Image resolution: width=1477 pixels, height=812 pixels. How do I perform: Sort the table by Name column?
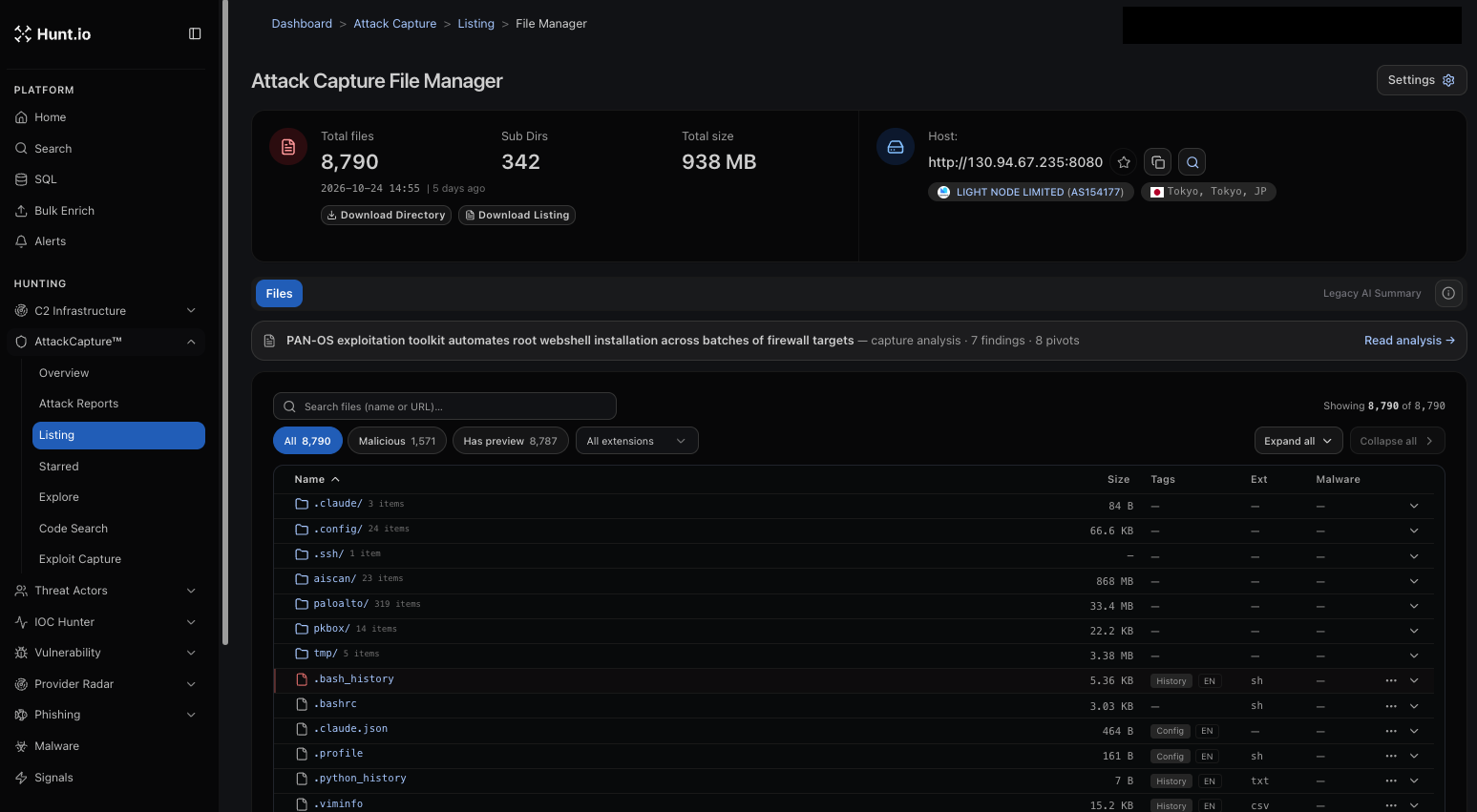click(317, 479)
